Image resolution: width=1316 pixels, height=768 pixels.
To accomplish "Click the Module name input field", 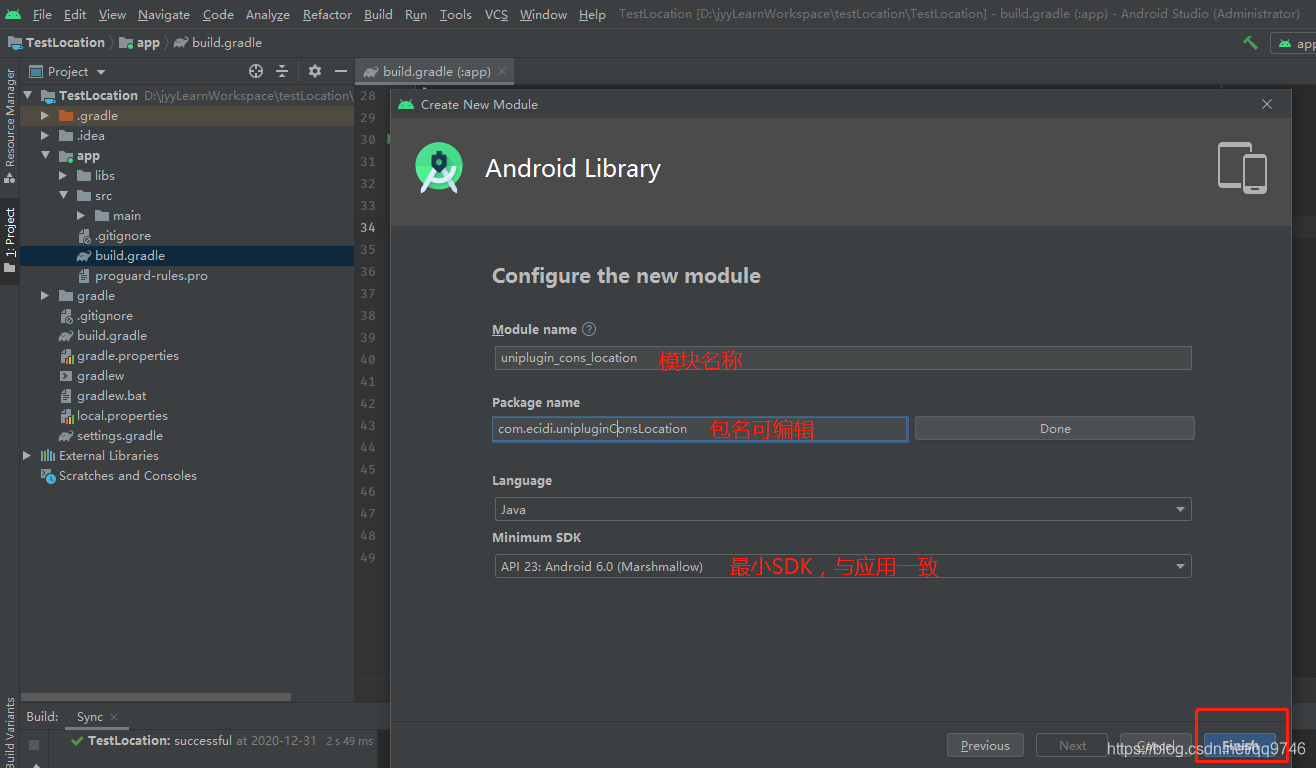I will [x=843, y=358].
